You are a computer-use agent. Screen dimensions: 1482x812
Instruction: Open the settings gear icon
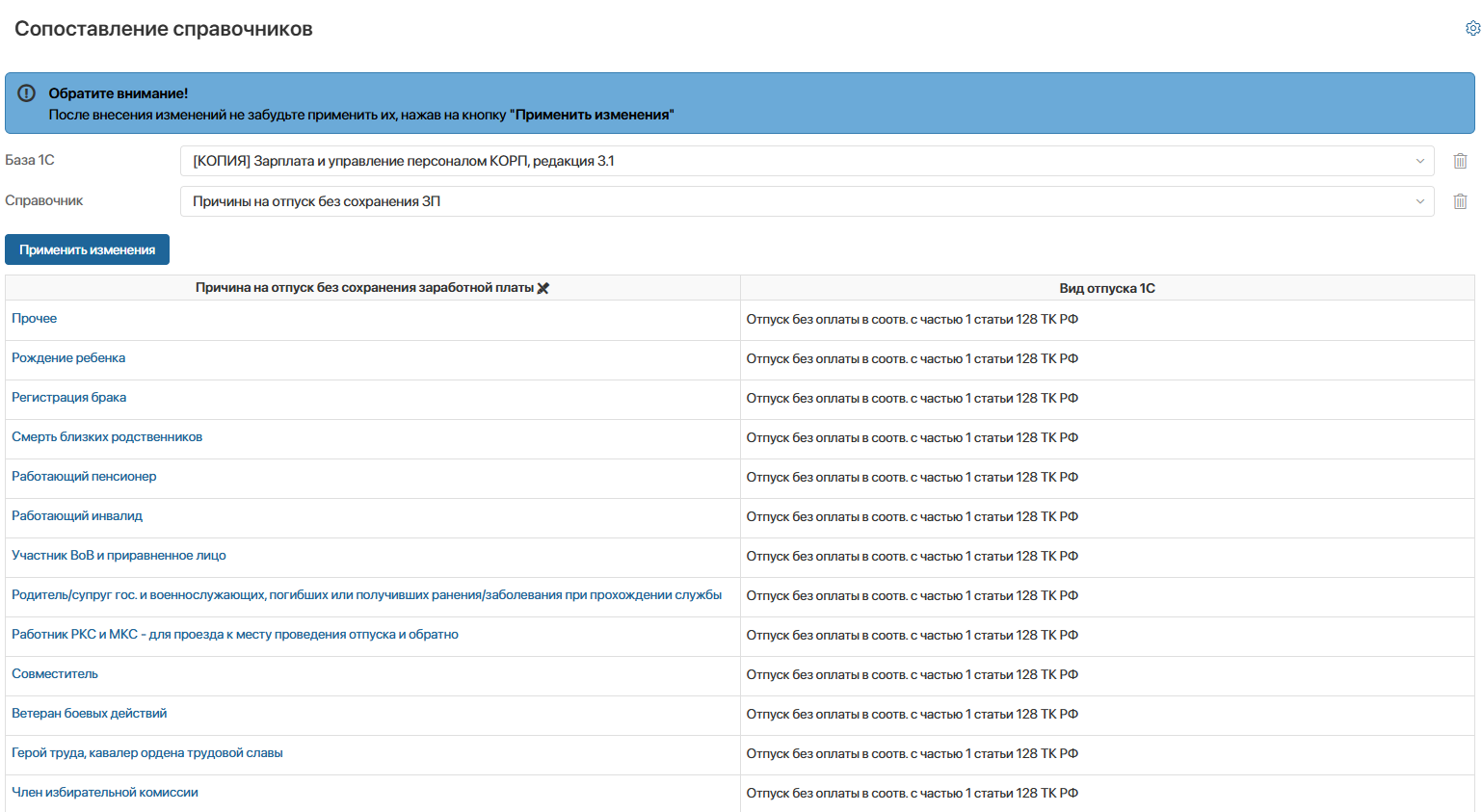click(1472, 29)
